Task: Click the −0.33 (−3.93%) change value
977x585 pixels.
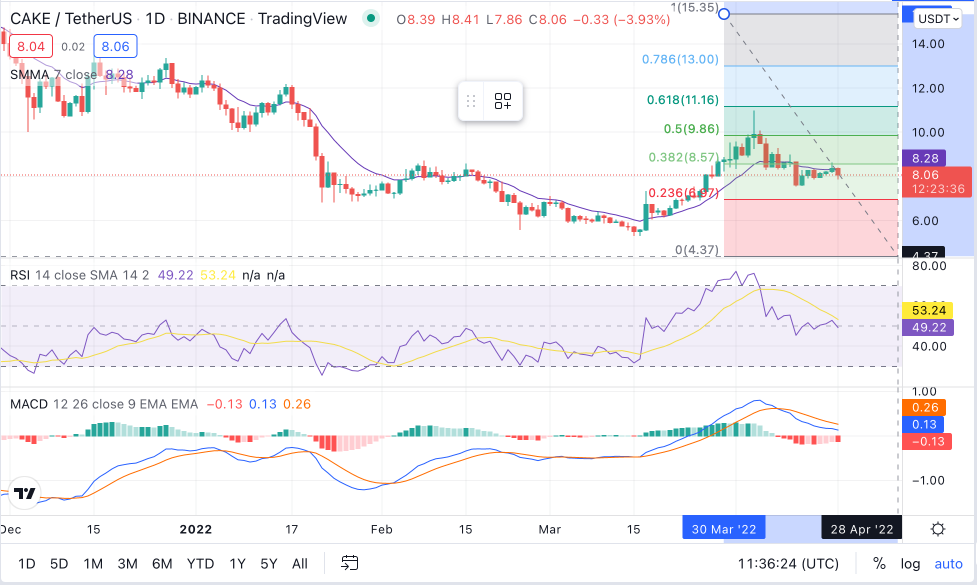Action: click(x=622, y=19)
